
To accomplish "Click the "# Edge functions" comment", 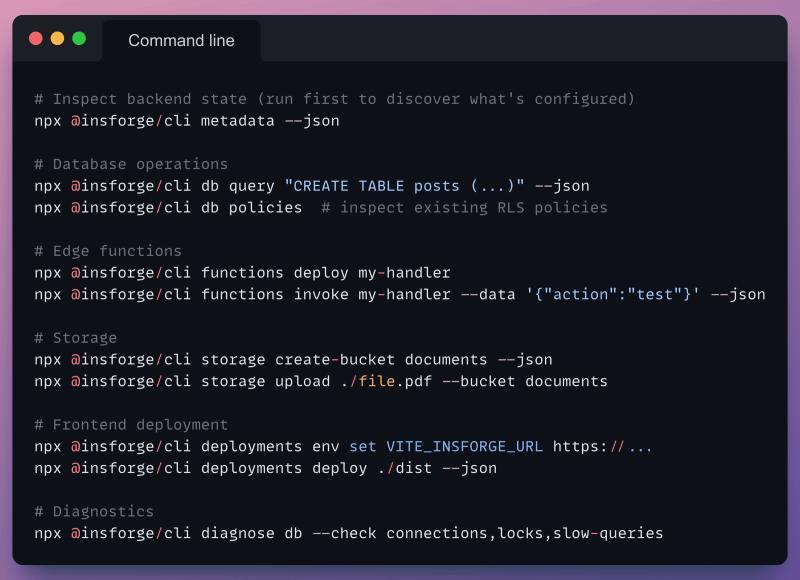I will coord(108,251).
